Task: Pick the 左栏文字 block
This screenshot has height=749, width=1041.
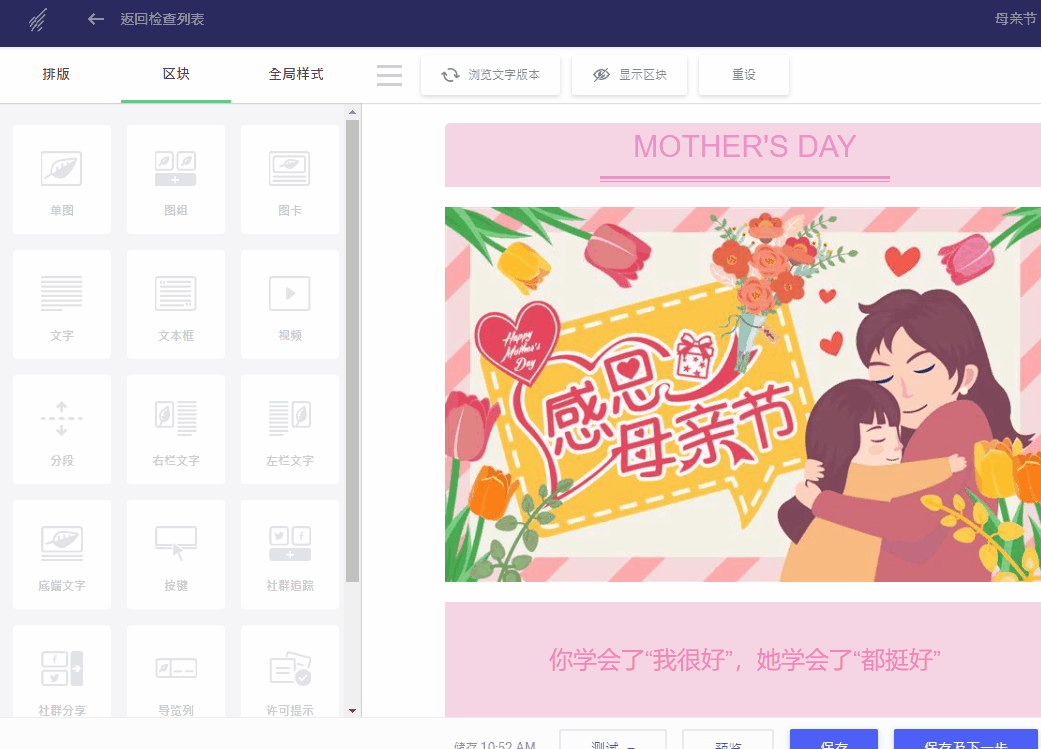Action: click(x=289, y=429)
